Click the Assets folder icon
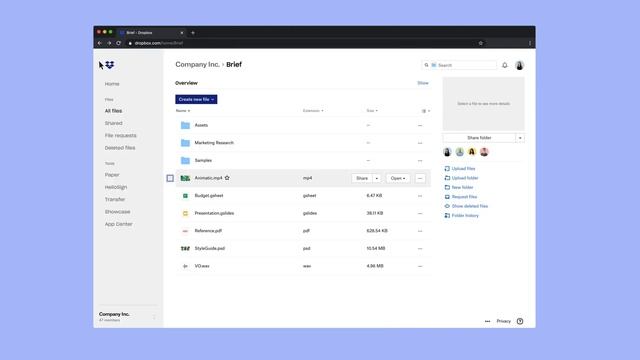 [185, 125]
